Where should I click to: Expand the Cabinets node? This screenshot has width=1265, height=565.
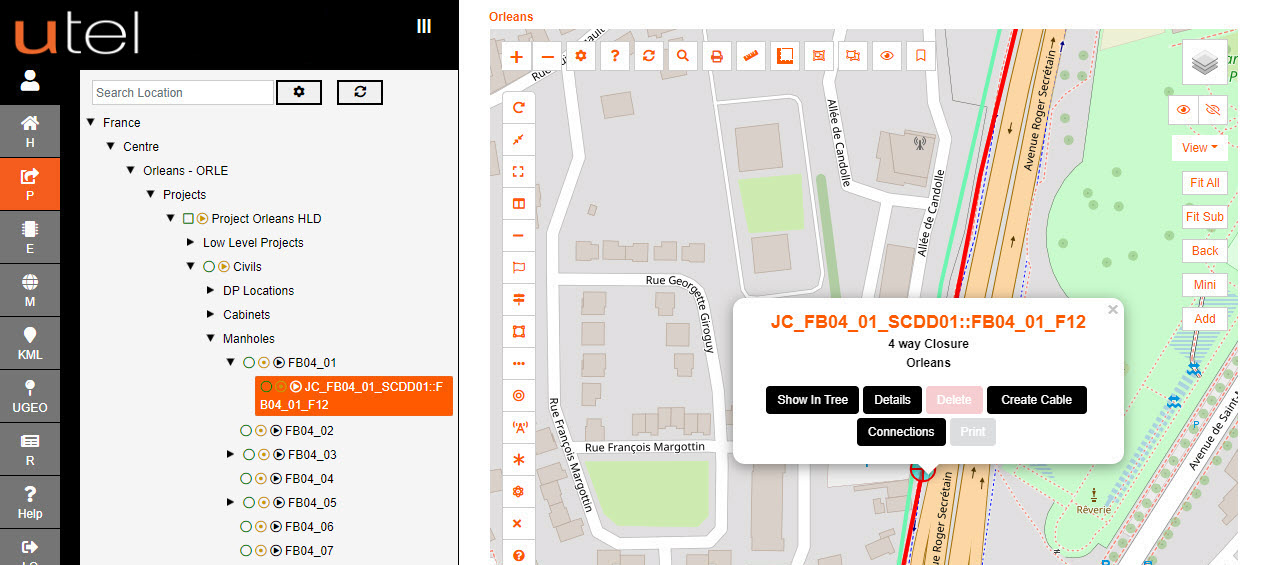tap(211, 315)
